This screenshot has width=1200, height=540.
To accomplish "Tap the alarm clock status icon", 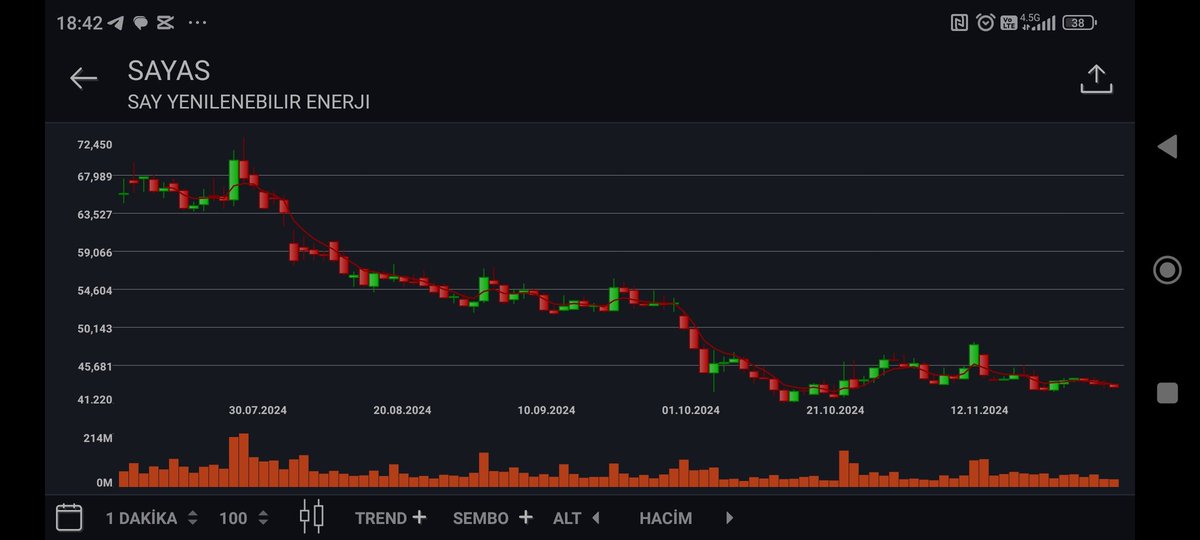I will (985, 22).
